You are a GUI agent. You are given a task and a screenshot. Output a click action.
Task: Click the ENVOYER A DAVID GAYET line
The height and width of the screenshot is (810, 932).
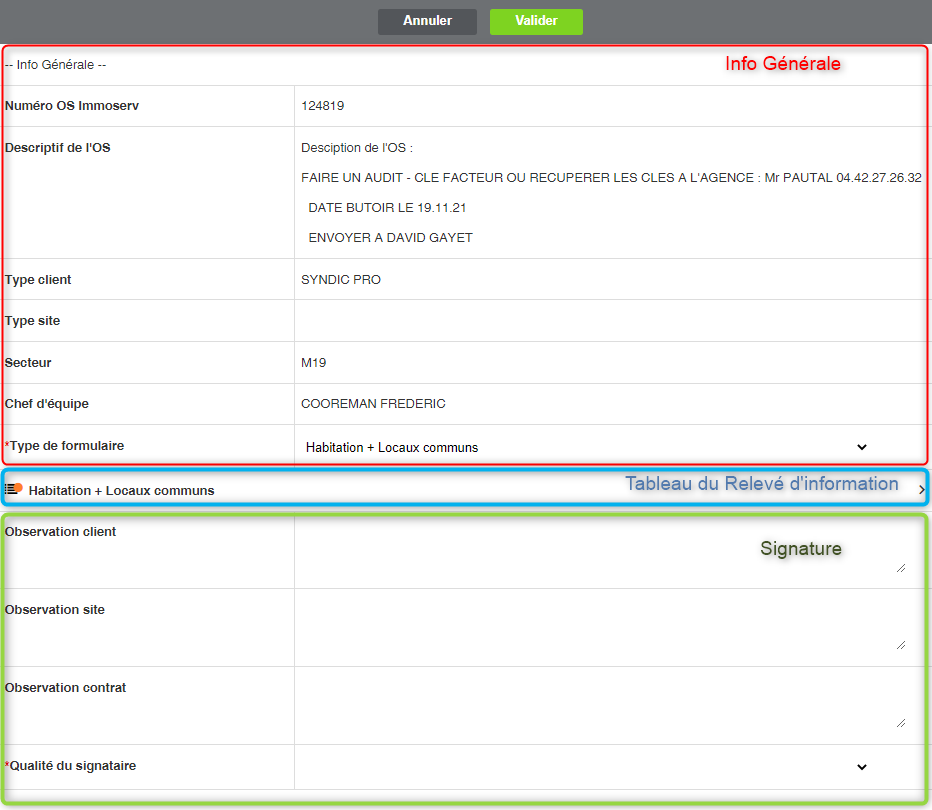[x=390, y=238]
